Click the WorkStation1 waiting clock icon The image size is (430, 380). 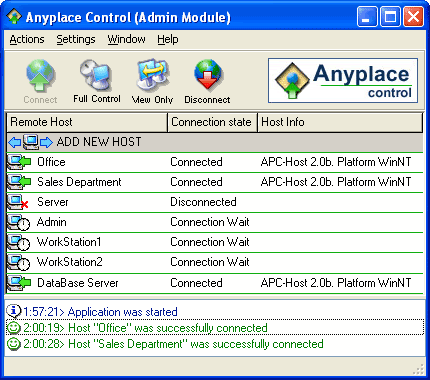19,243
